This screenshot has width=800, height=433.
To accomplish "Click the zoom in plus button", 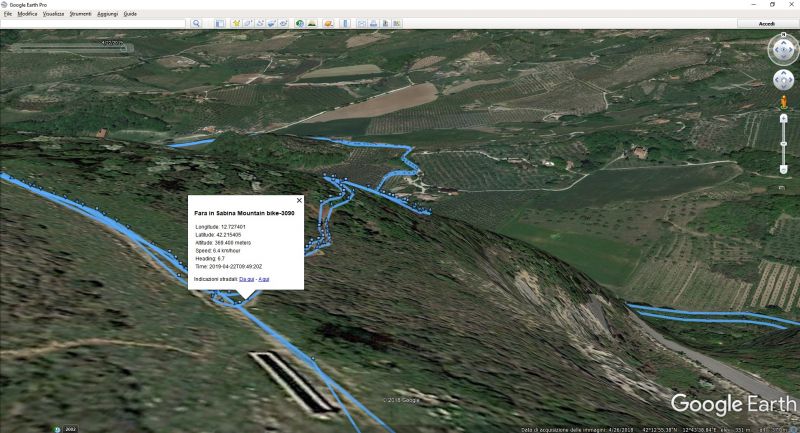I will (x=784, y=118).
